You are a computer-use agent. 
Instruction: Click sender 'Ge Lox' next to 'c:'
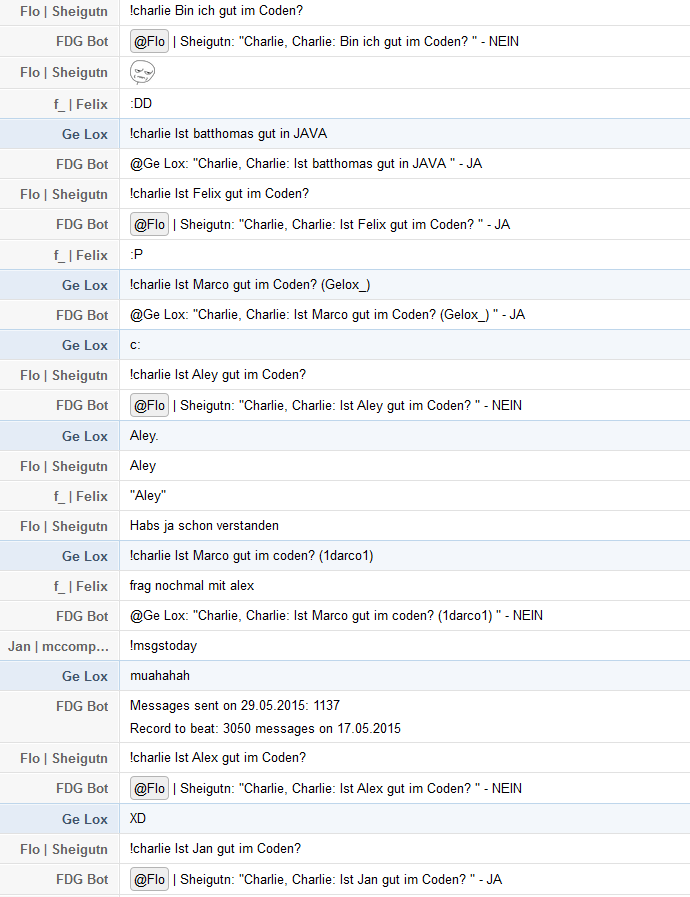tap(85, 346)
